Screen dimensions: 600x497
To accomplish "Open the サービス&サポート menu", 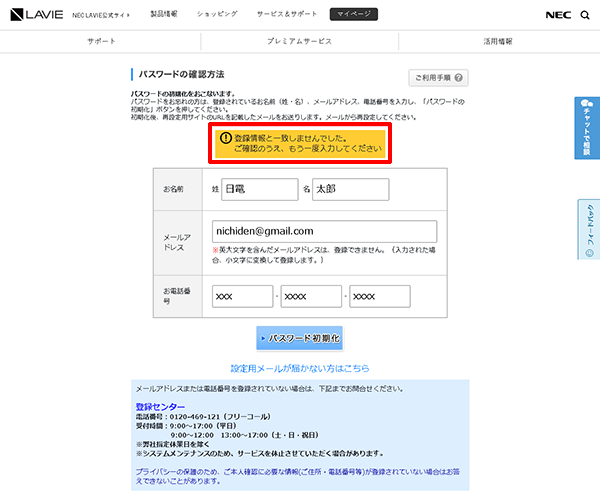I will tap(285, 15).
